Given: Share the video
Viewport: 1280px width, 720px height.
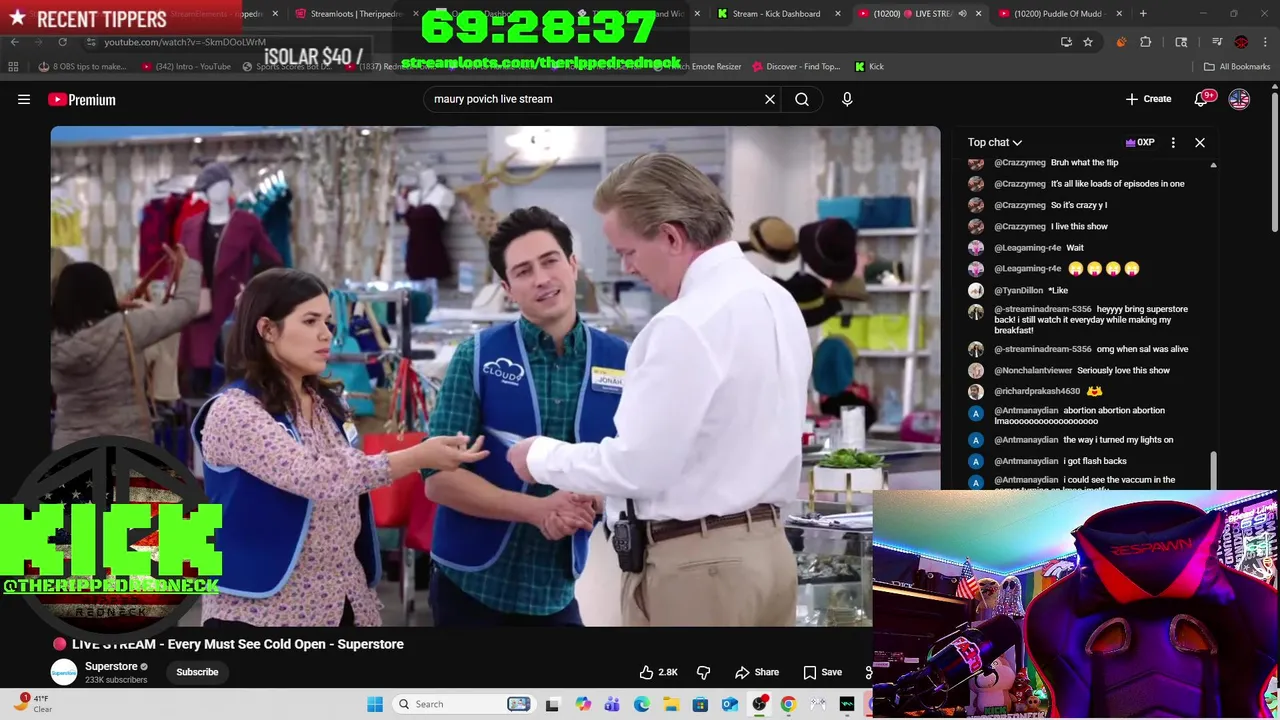Looking at the screenshot, I should click(757, 672).
